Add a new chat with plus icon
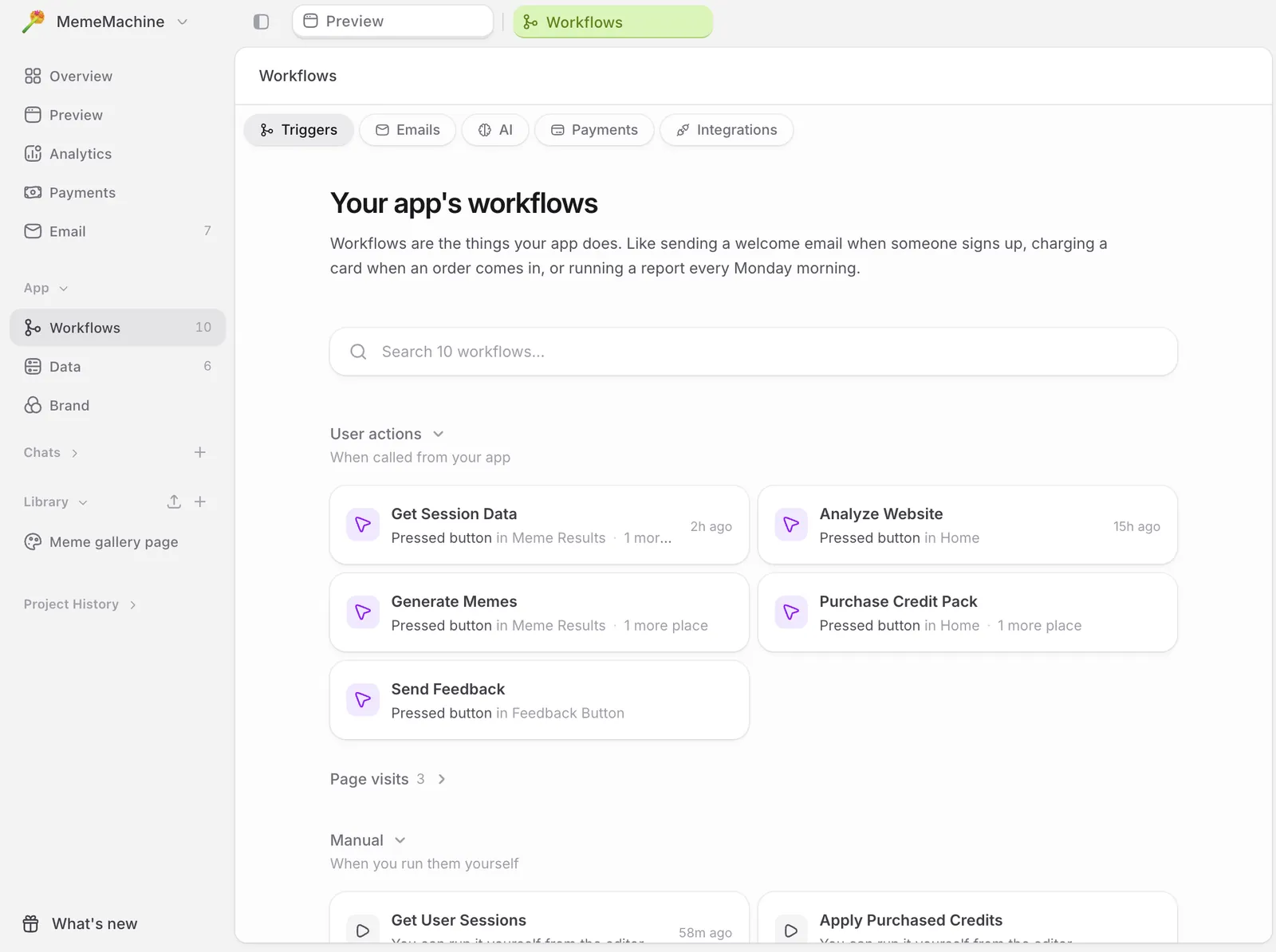 point(200,452)
